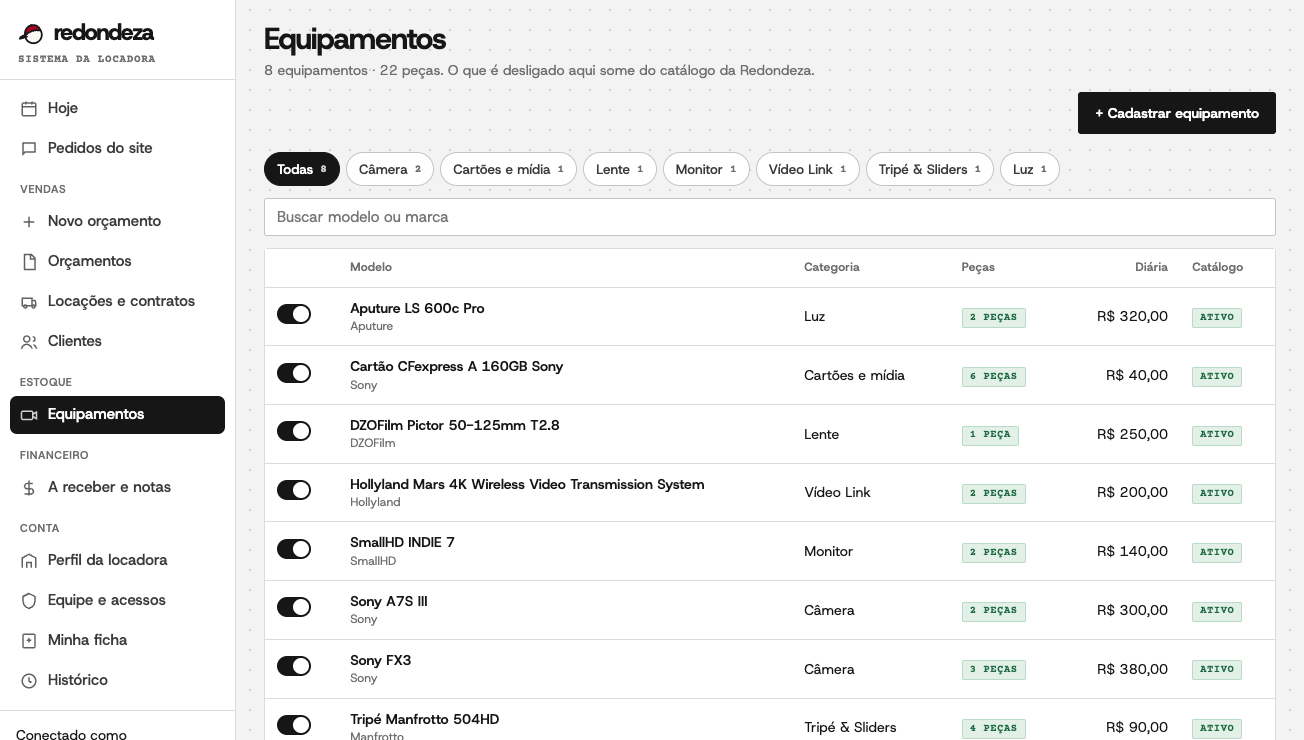The height and width of the screenshot is (740, 1304).
Task: Click the Redondeza logo icon
Action: point(32,33)
